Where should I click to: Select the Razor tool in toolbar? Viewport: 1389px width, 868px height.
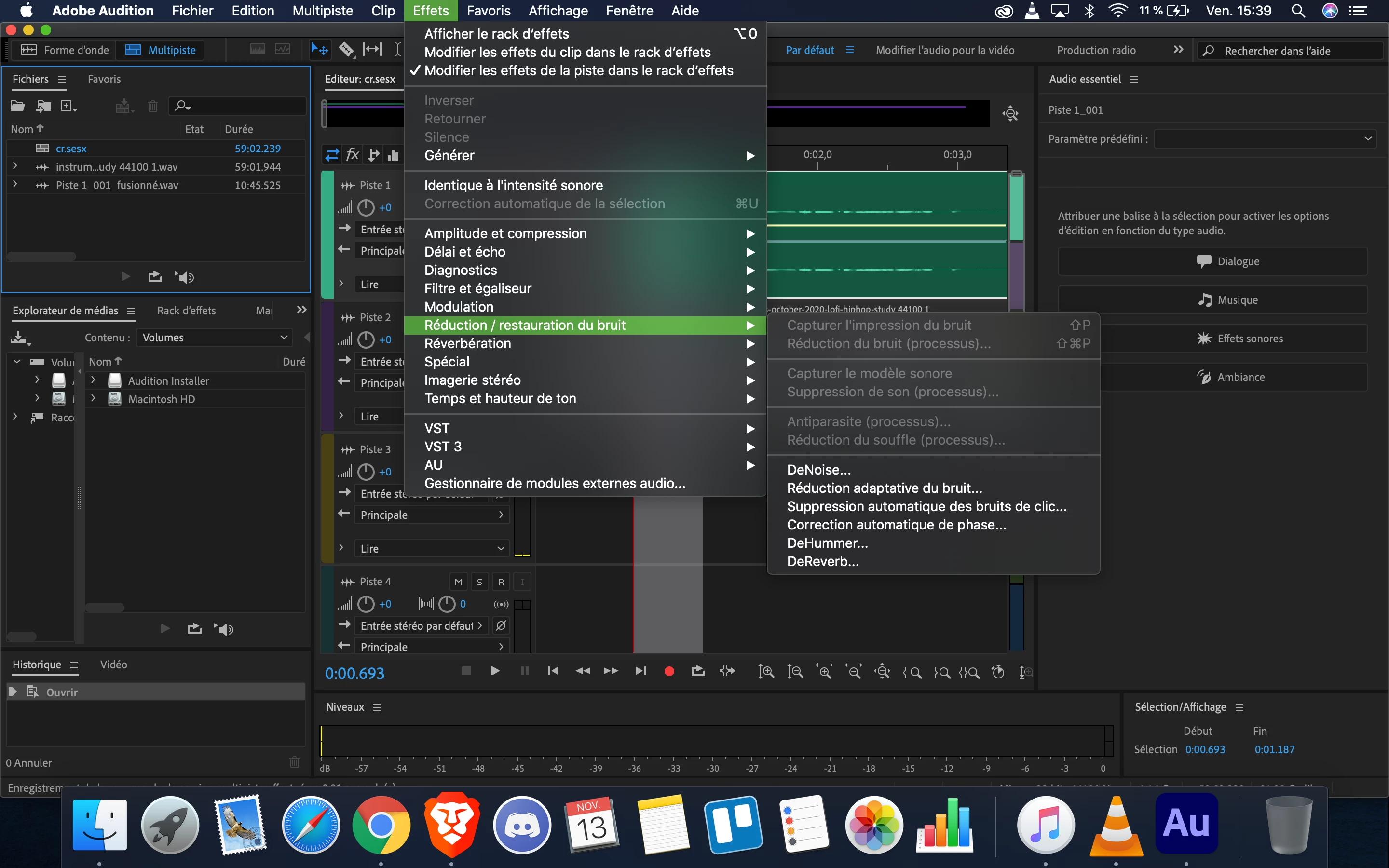coord(346,50)
